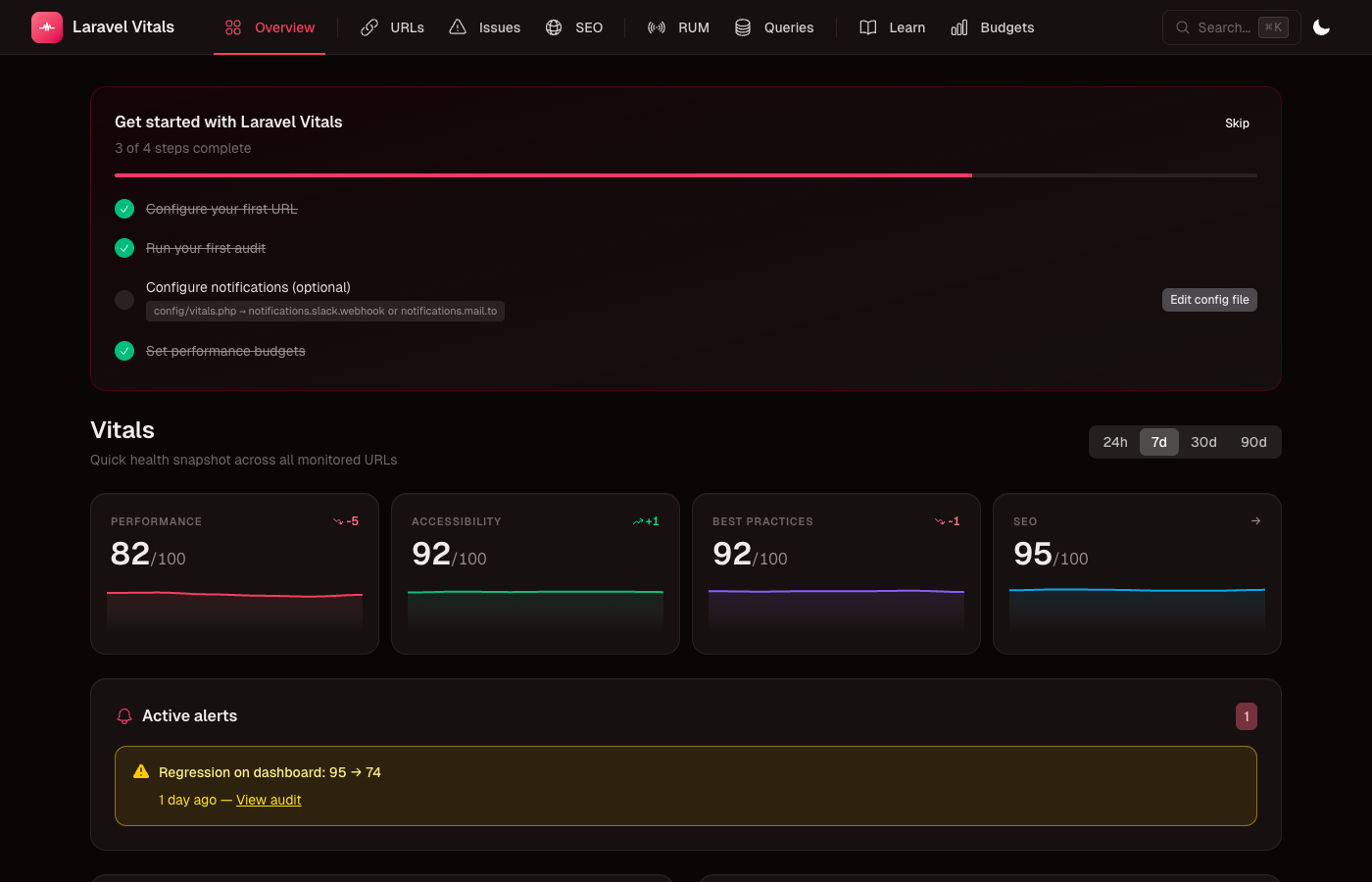The width and height of the screenshot is (1372, 882).
Task: Click the Performance downward trend -5 indicator
Action: (346, 521)
